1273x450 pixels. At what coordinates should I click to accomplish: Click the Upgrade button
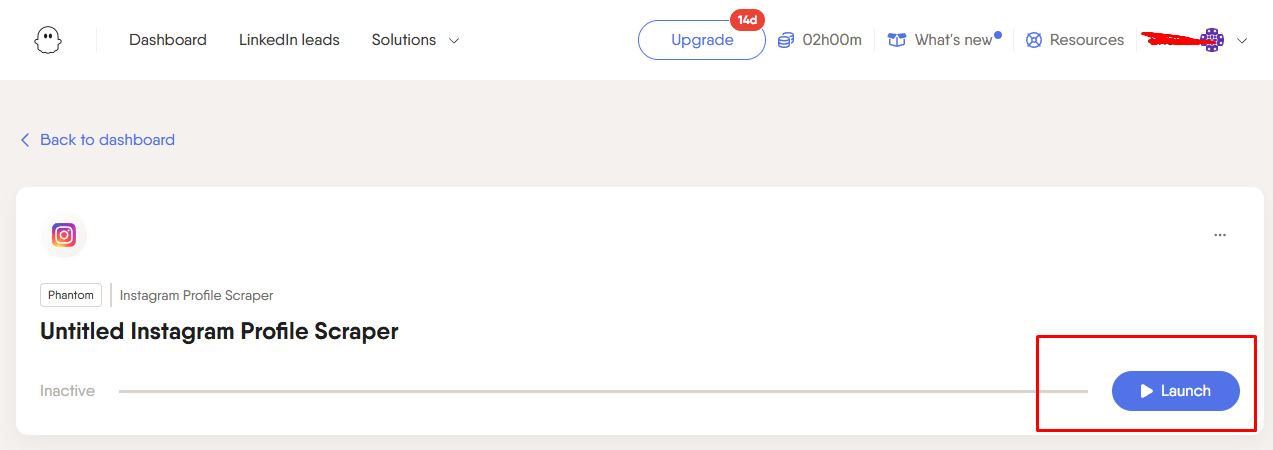pyautogui.click(x=702, y=40)
